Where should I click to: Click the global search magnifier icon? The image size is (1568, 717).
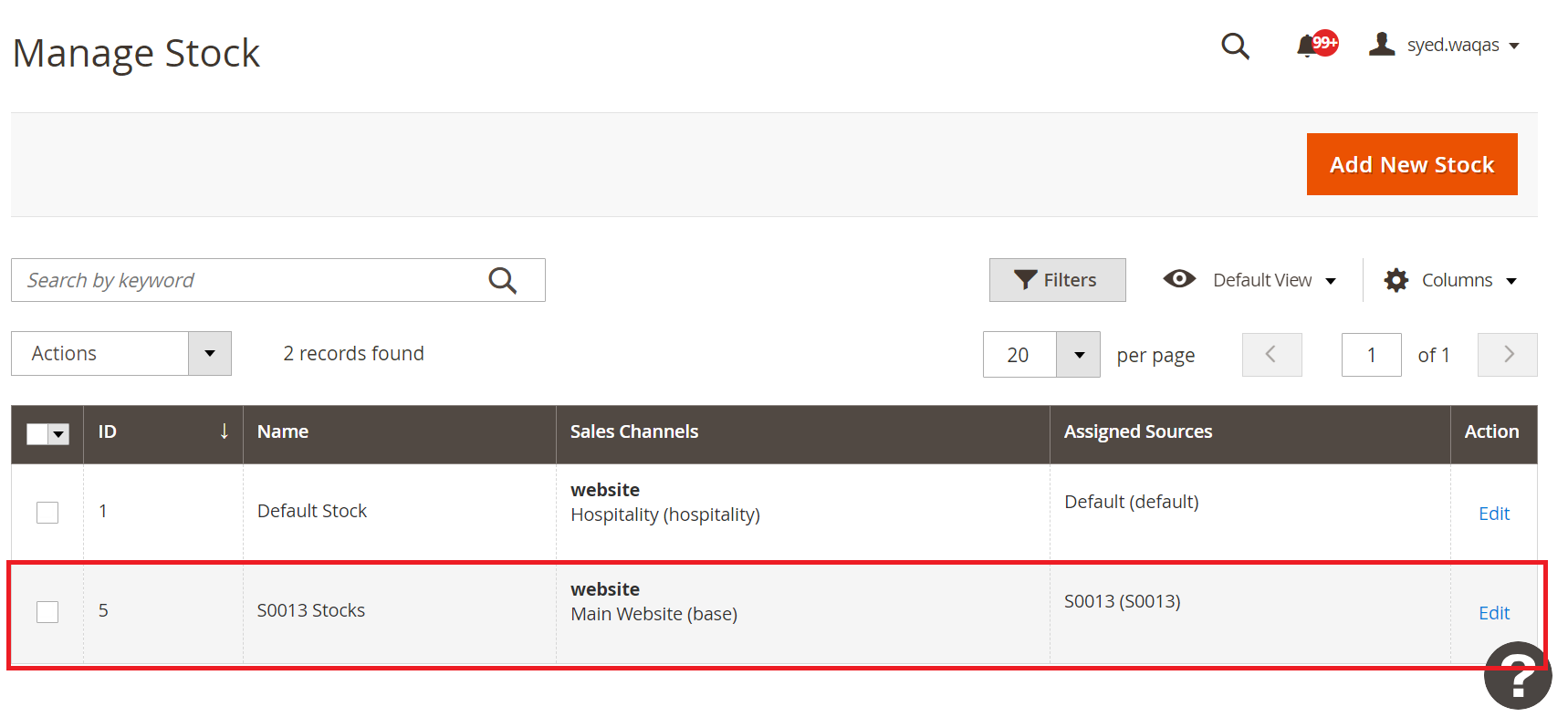(1235, 46)
